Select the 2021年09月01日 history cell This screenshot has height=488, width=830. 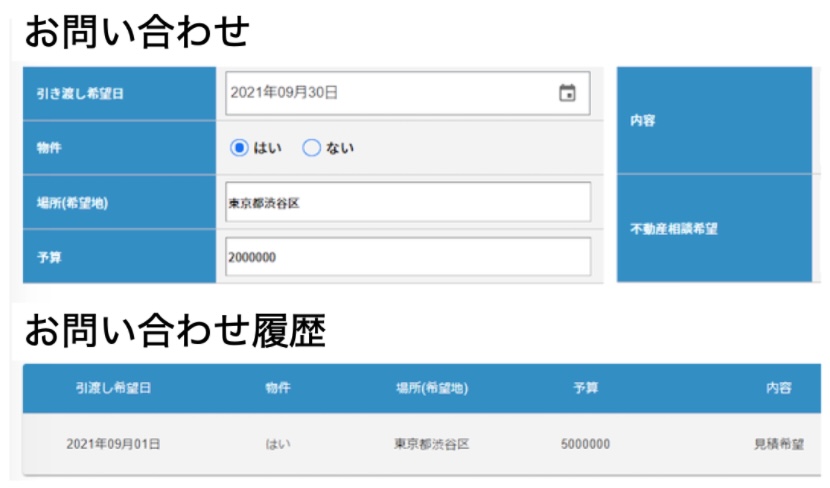tap(113, 444)
